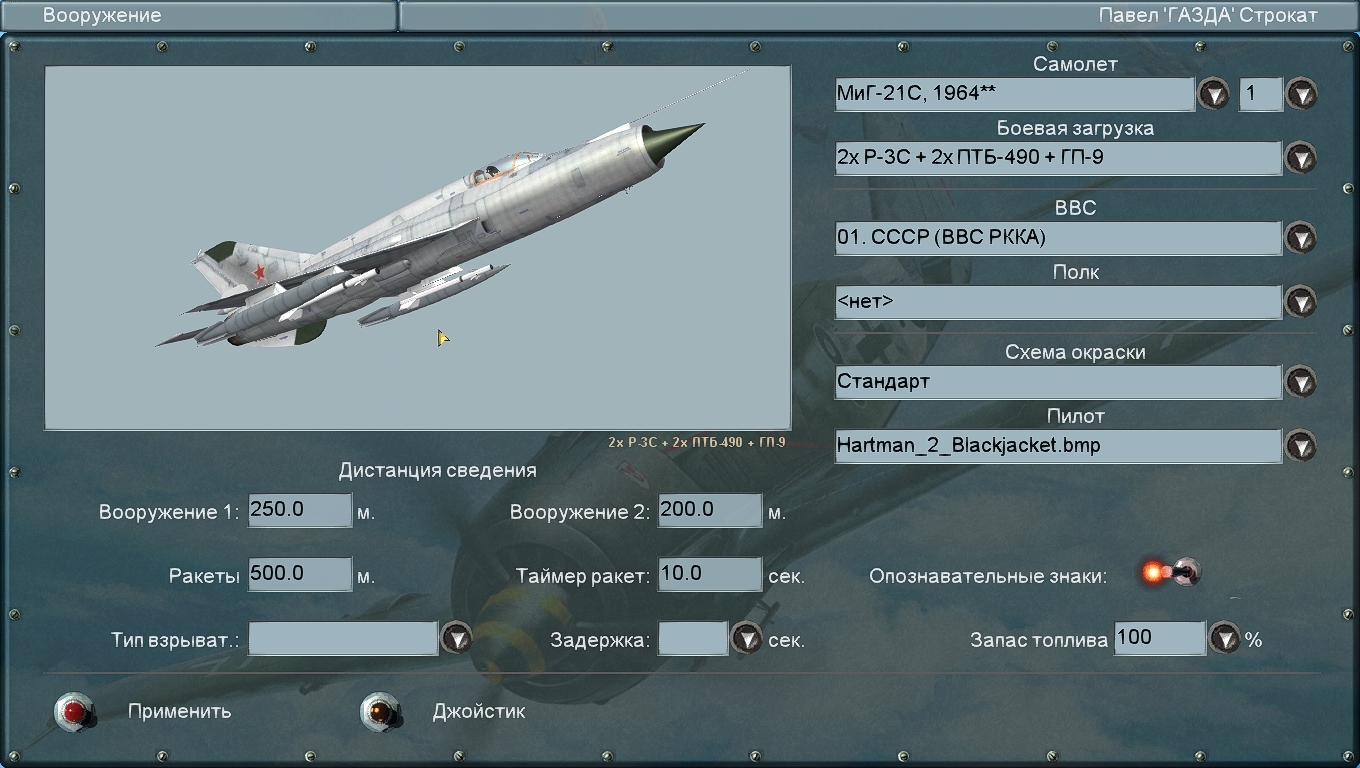Click the Полк heading

[x=1076, y=272]
